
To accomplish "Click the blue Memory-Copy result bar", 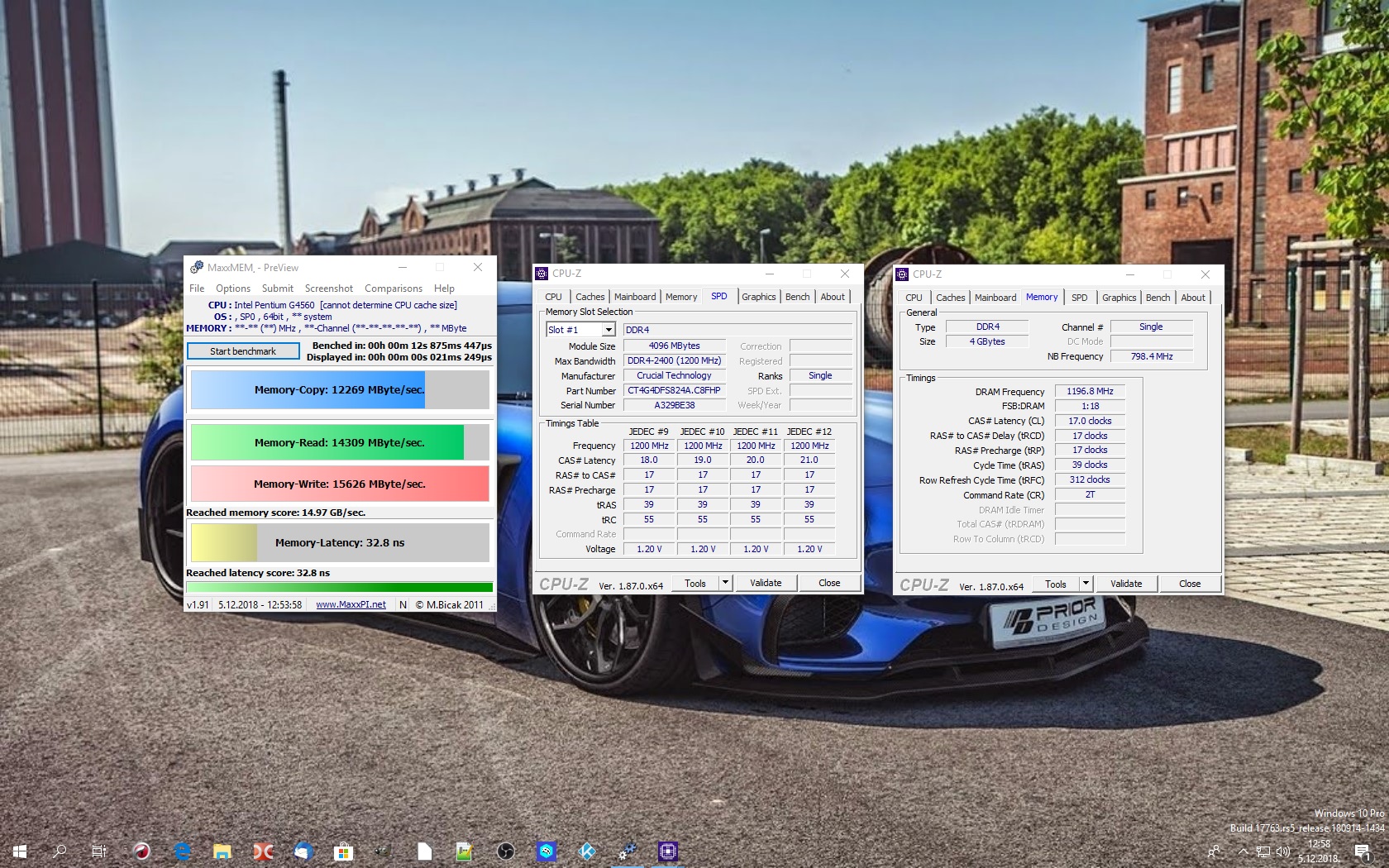I will point(340,389).
